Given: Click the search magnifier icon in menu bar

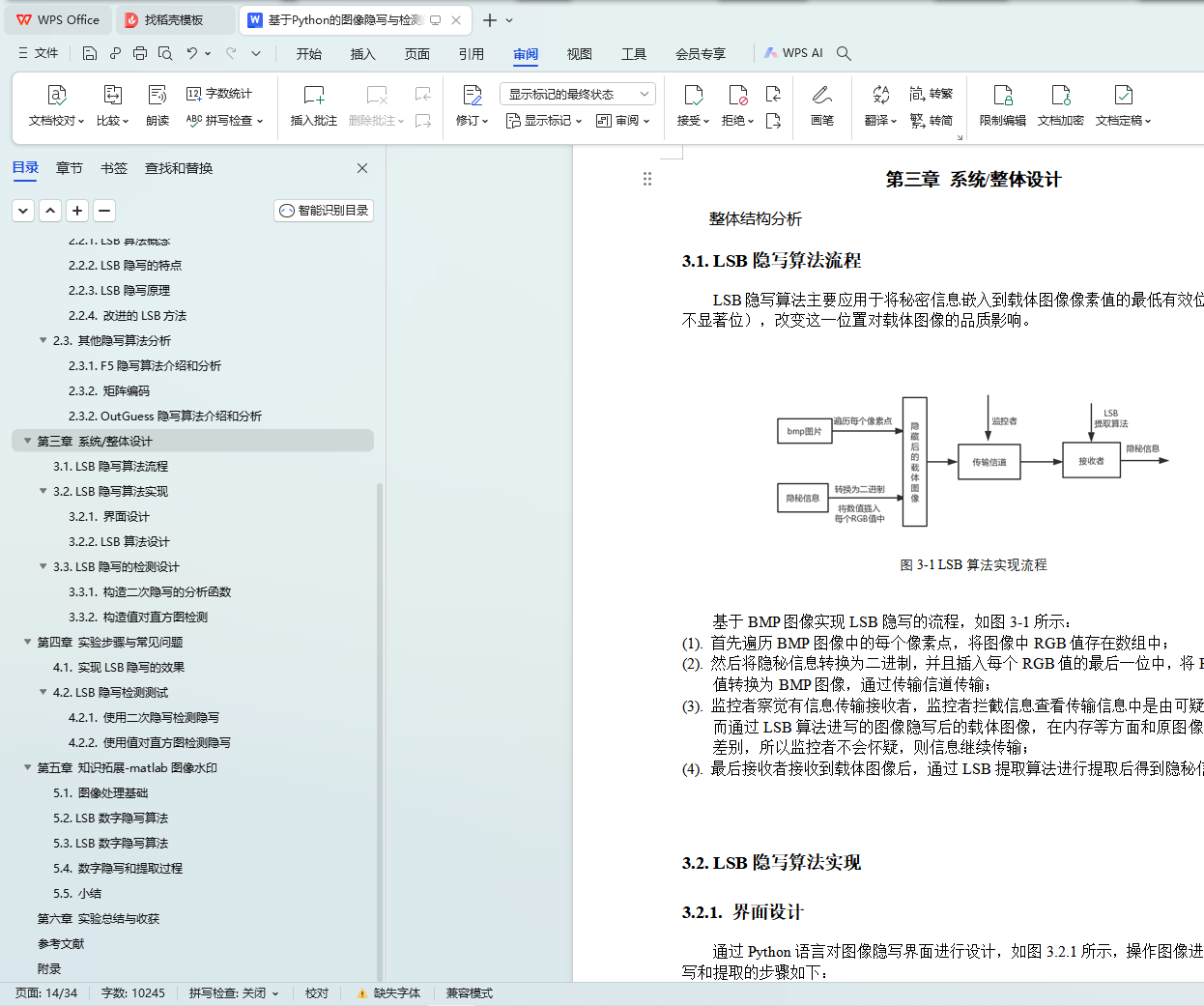Looking at the screenshot, I should point(844,53).
